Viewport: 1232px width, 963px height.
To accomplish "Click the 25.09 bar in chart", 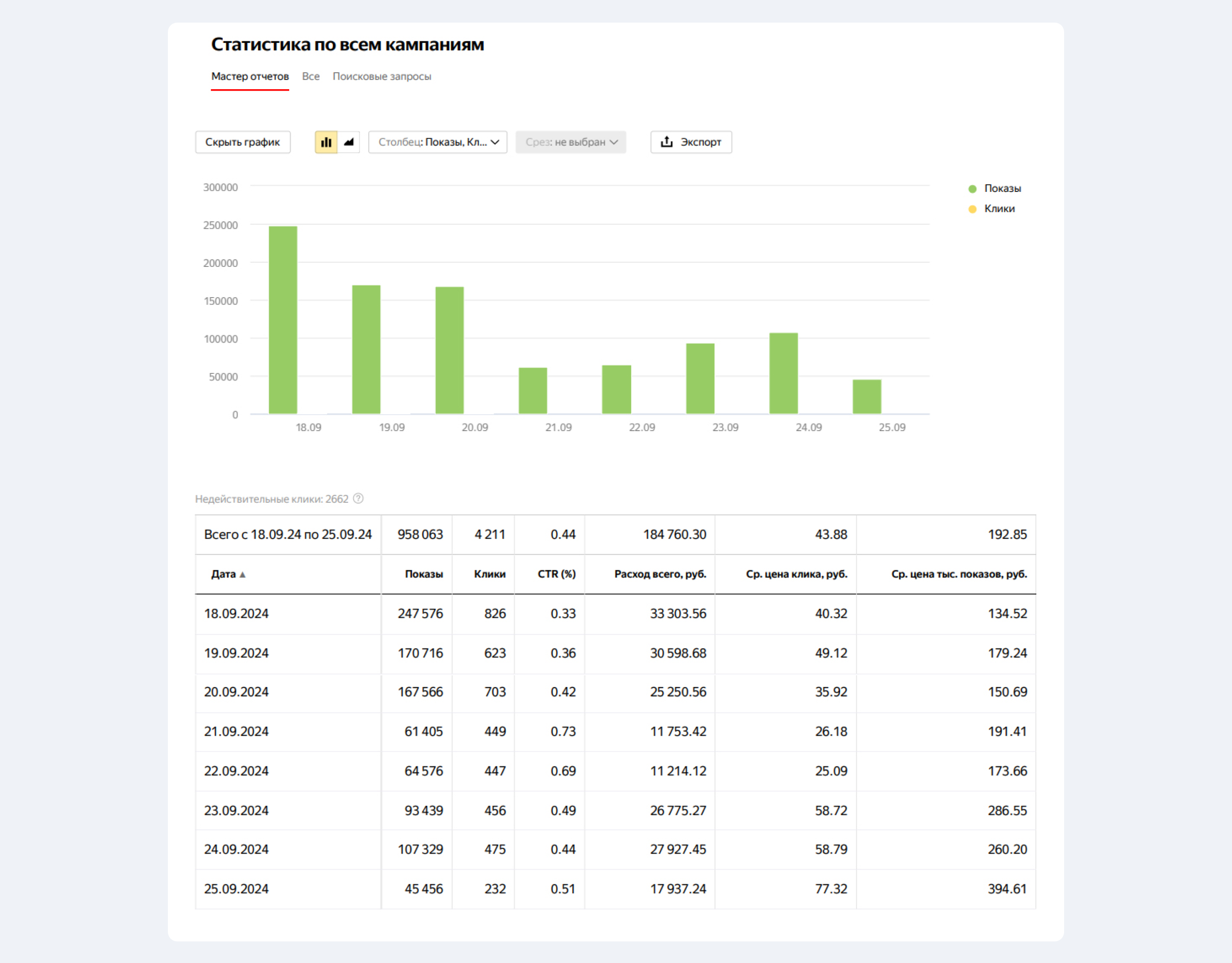I will (x=867, y=397).
